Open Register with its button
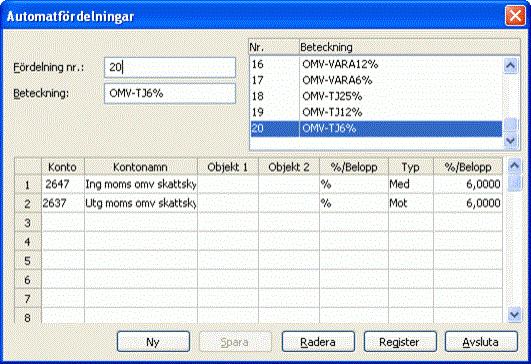 click(x=400, y=342)
